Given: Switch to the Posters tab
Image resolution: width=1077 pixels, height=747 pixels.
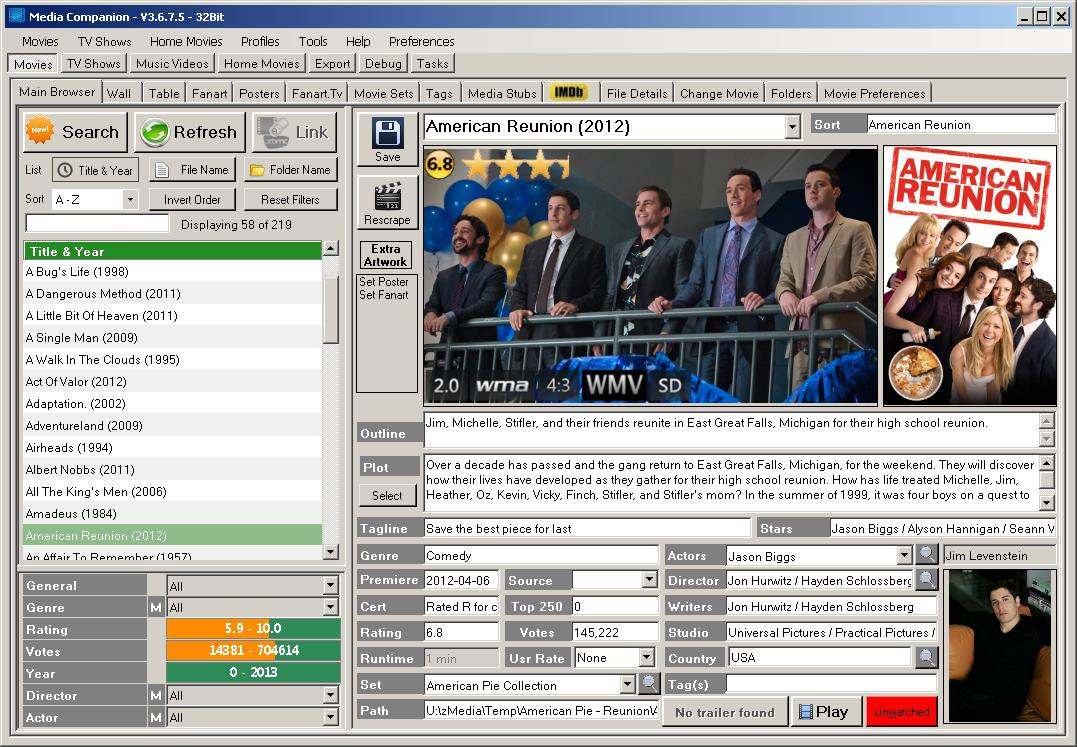Looking at the screenshot, I should point(258,92).
